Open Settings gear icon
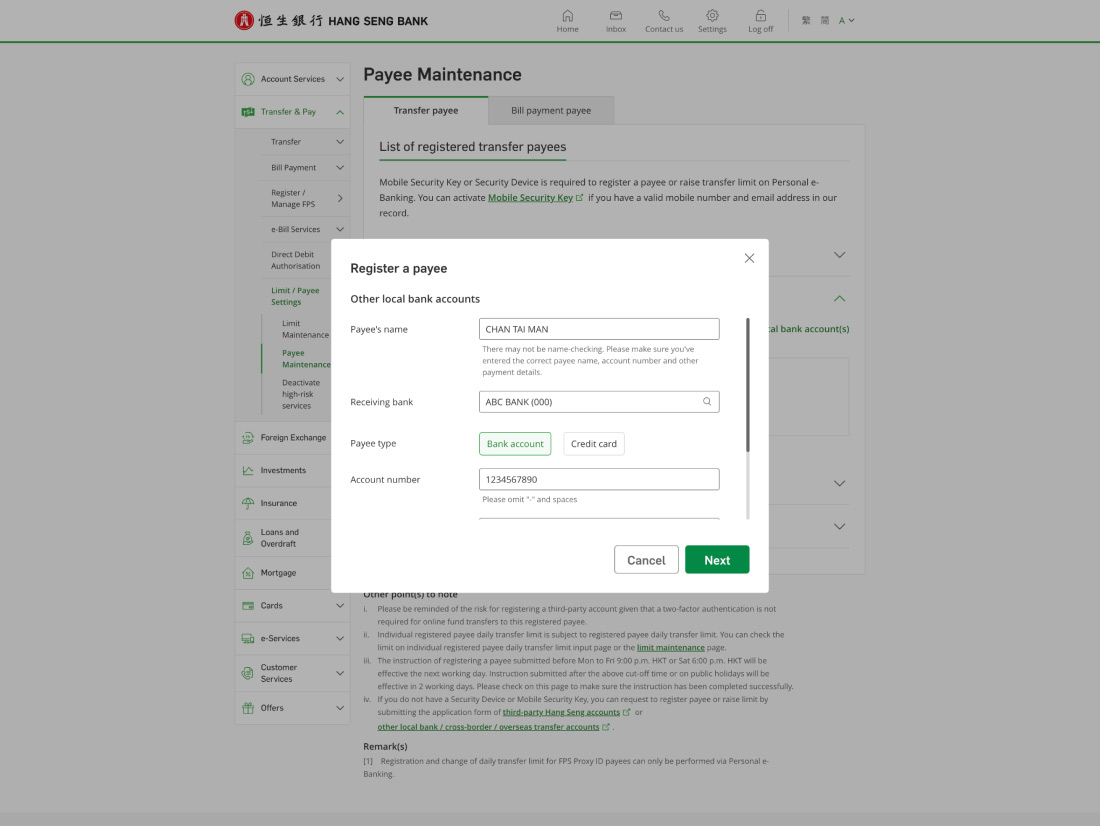This screenshot has height=826, width=1100. tap(712, 16)
